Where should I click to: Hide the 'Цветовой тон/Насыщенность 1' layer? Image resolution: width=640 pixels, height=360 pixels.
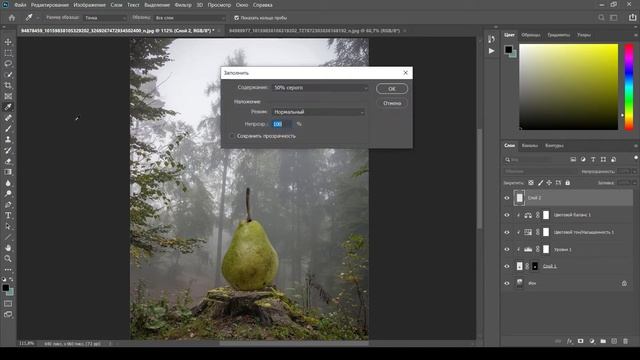[x=507, y=232]
